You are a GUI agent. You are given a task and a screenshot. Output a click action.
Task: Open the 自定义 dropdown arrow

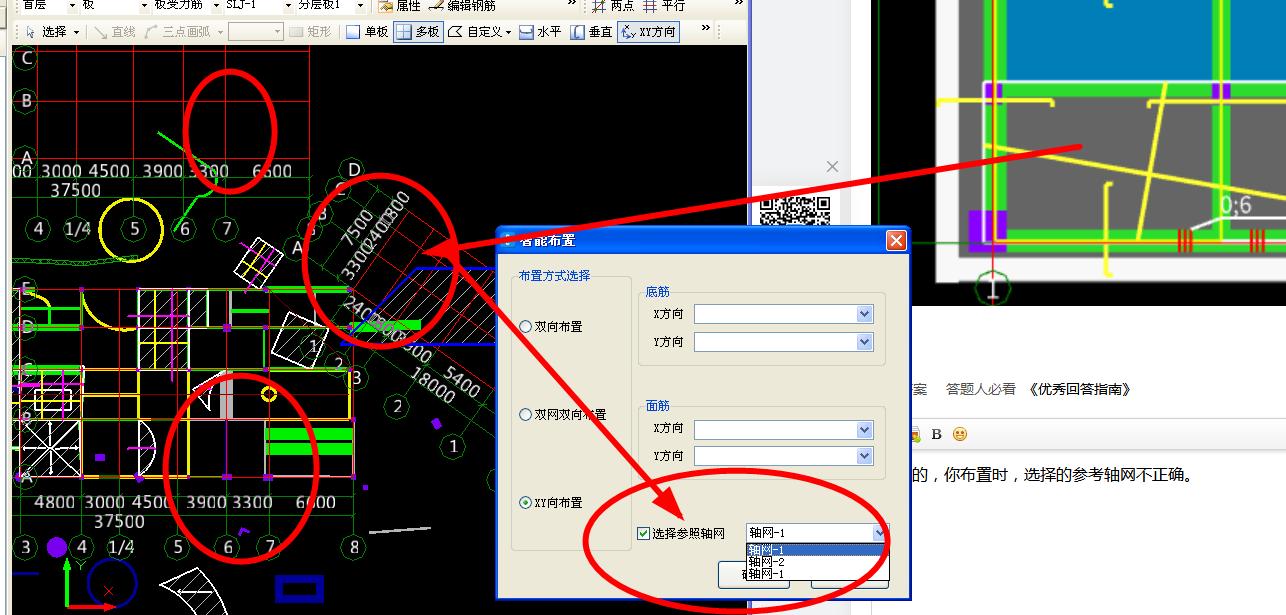tap(508, 32)
